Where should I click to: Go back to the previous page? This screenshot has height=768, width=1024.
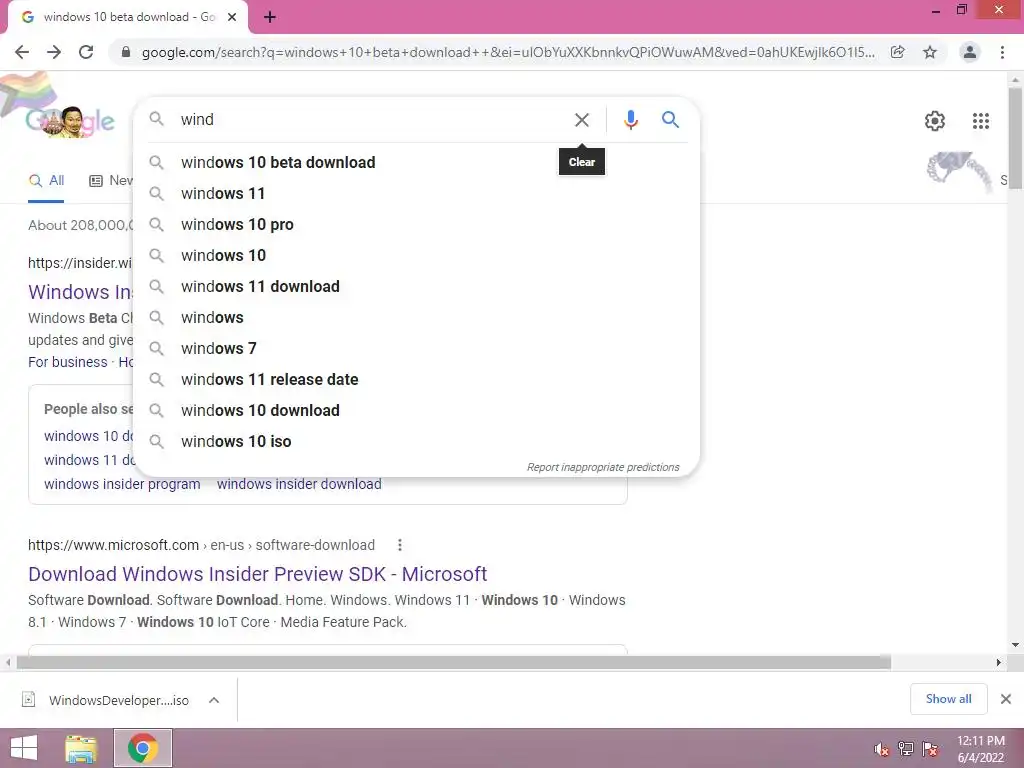pyautogui.click(x=22, y=52)
